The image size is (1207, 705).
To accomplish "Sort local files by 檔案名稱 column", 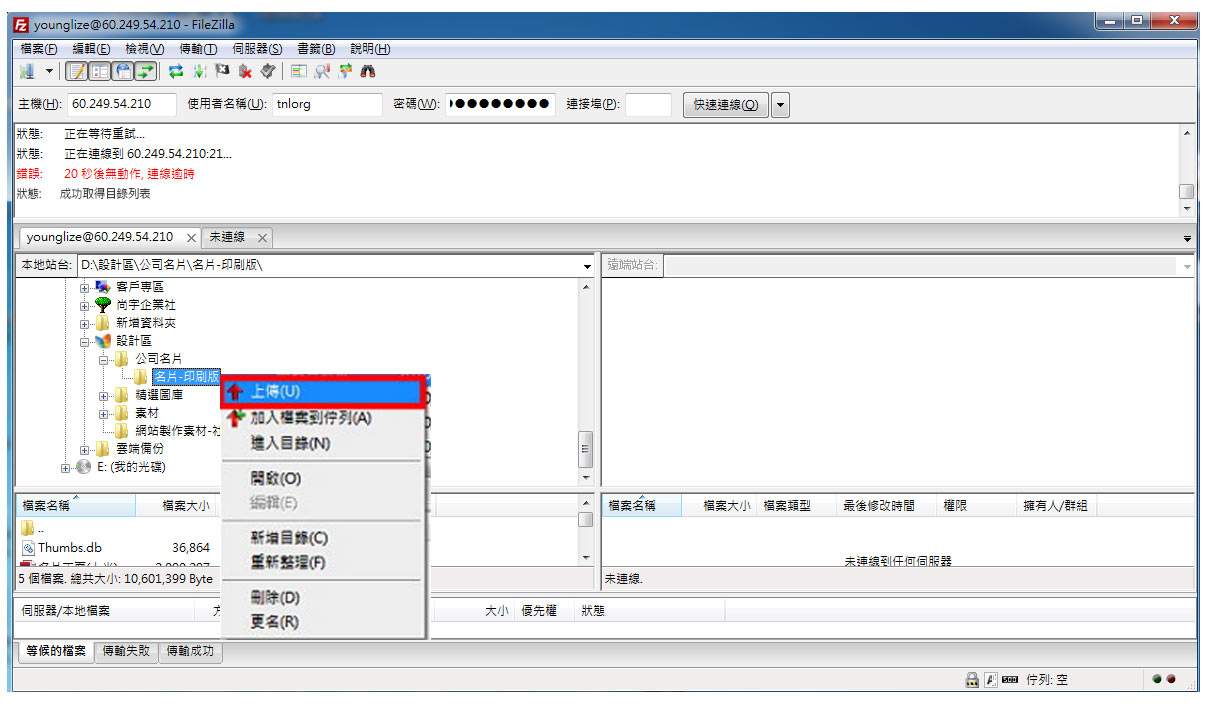I will pyautogui.click(x=76, y=506).
